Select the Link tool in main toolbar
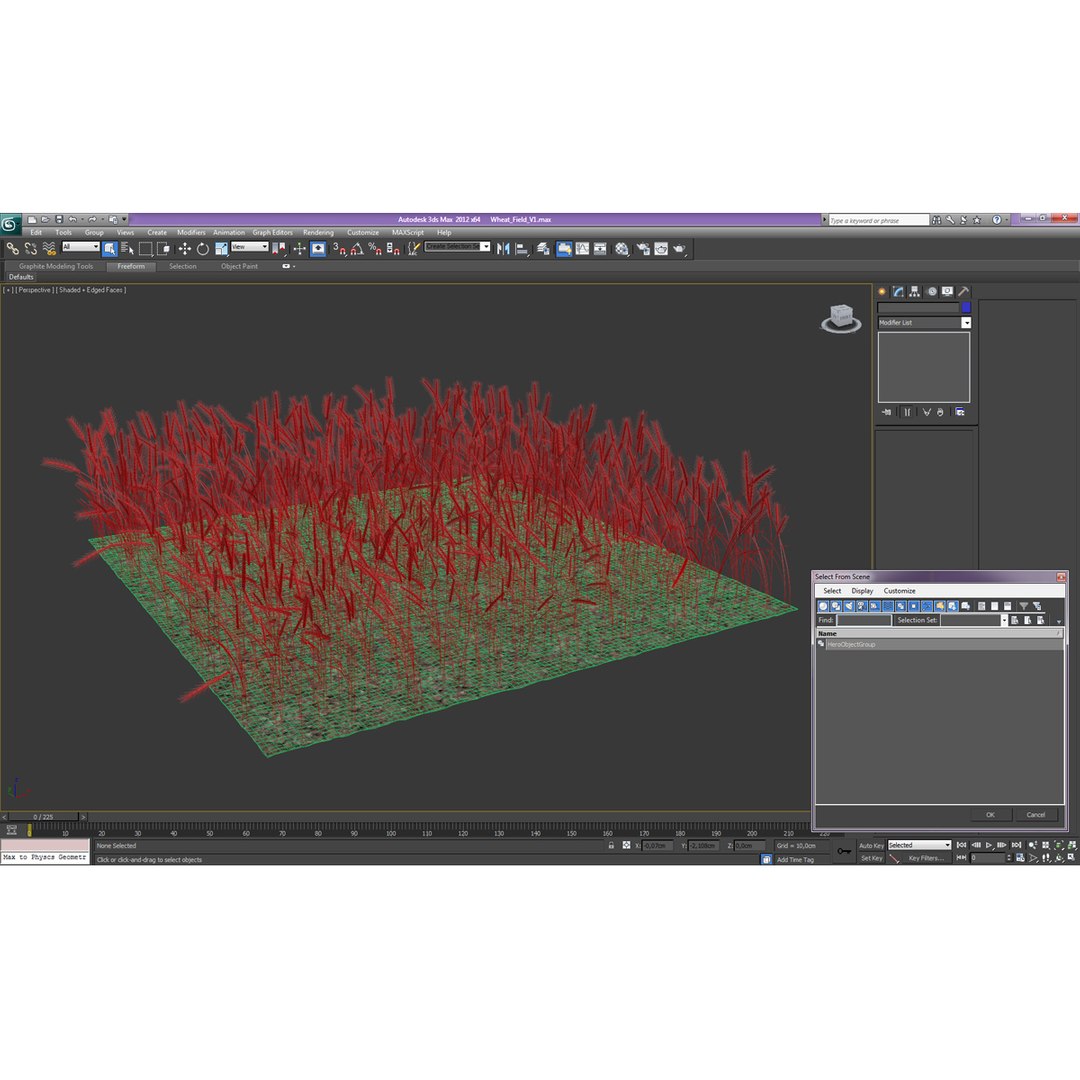Viewport: 1080px width, 1080px height. pyautogui.click(x=12, y=249)
